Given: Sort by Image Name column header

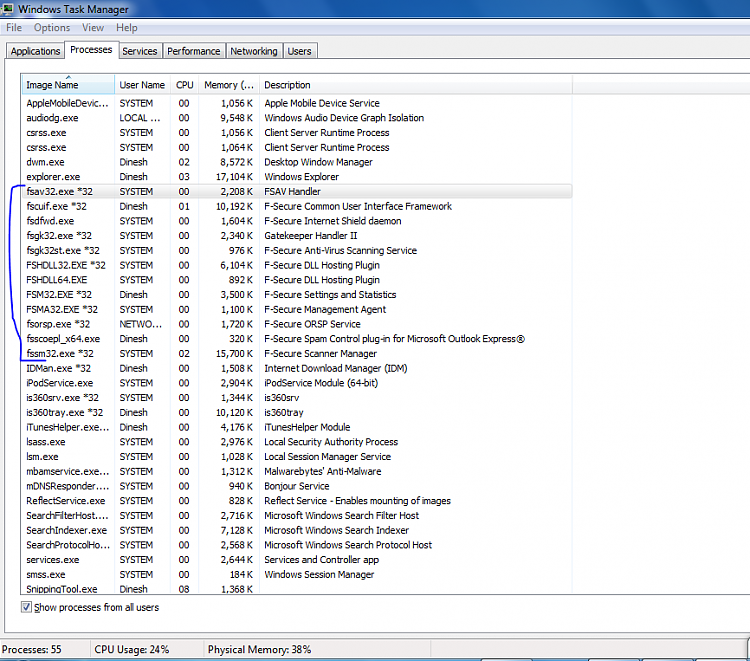Looking at the screenshot, I should tap(68, 85).
